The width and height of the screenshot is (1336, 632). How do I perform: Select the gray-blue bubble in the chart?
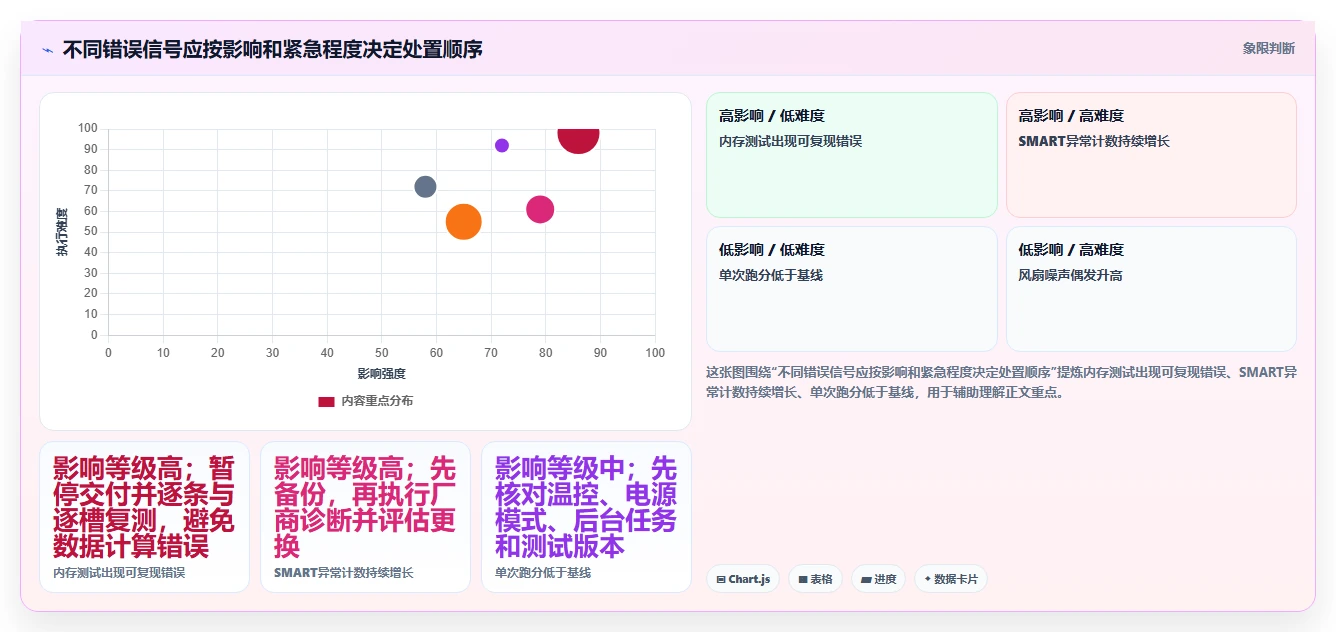pos(425,187)
